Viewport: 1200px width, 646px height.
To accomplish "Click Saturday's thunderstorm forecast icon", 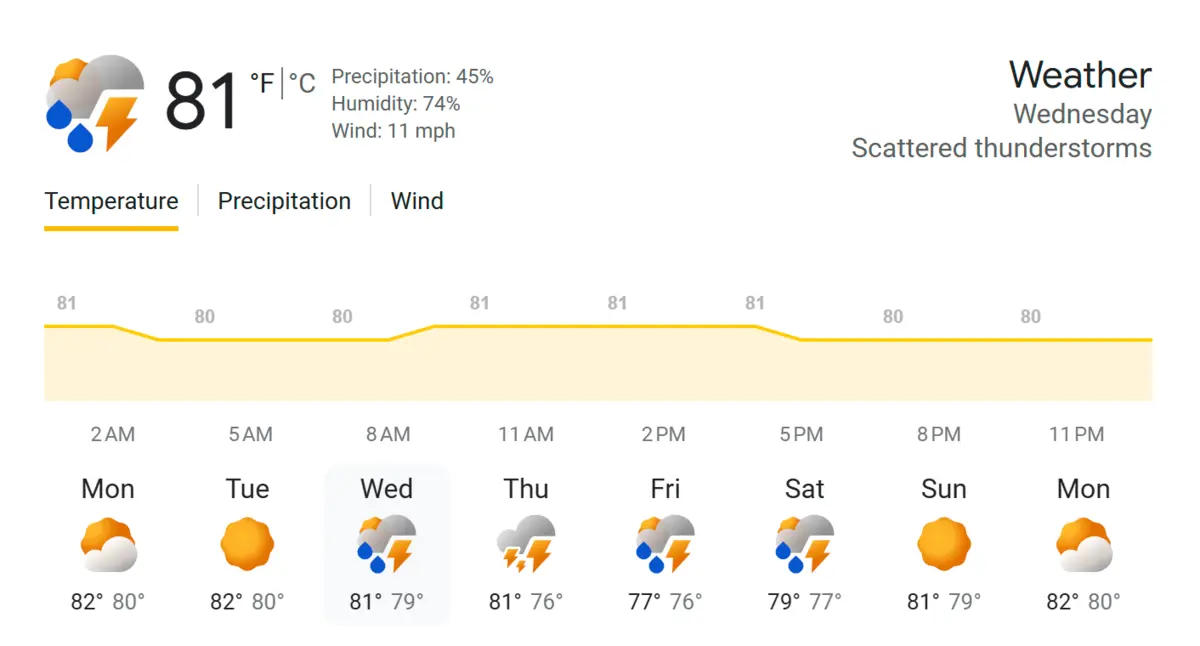I will (804, 542).
